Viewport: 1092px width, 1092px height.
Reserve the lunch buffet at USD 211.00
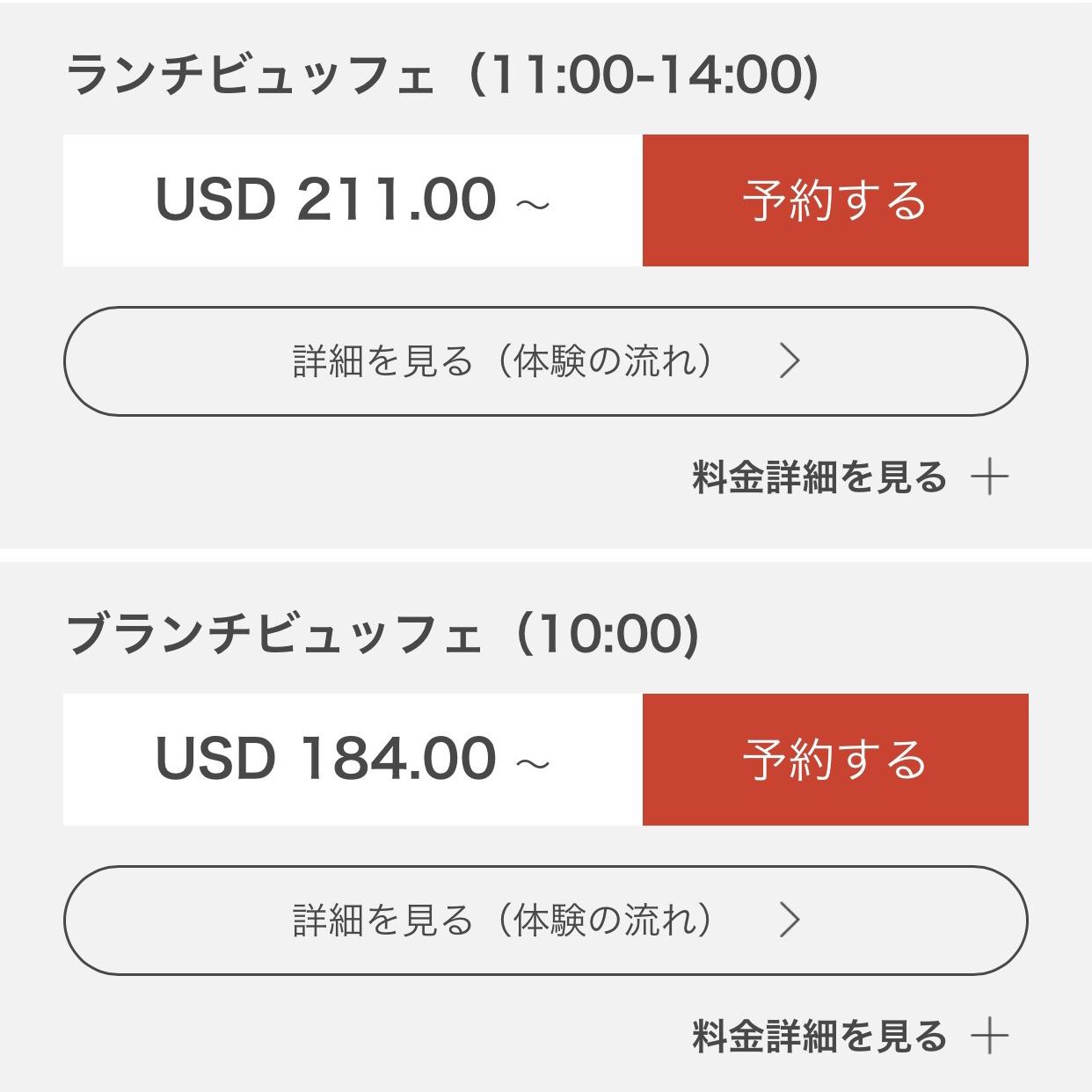[x=834, y=200]
